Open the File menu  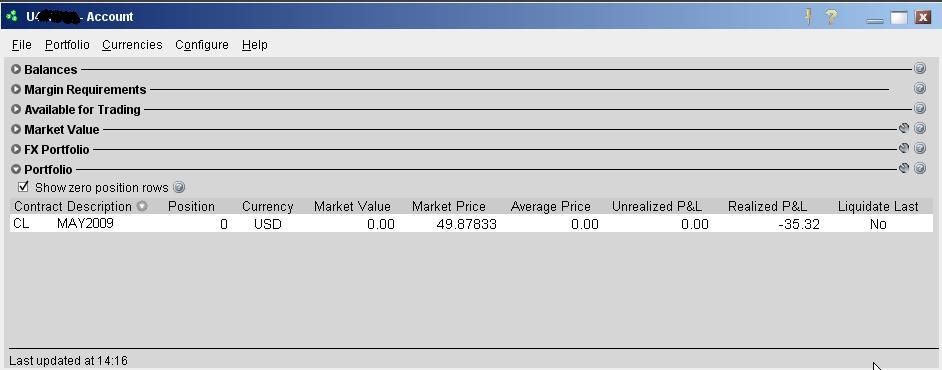coord(22,45)
